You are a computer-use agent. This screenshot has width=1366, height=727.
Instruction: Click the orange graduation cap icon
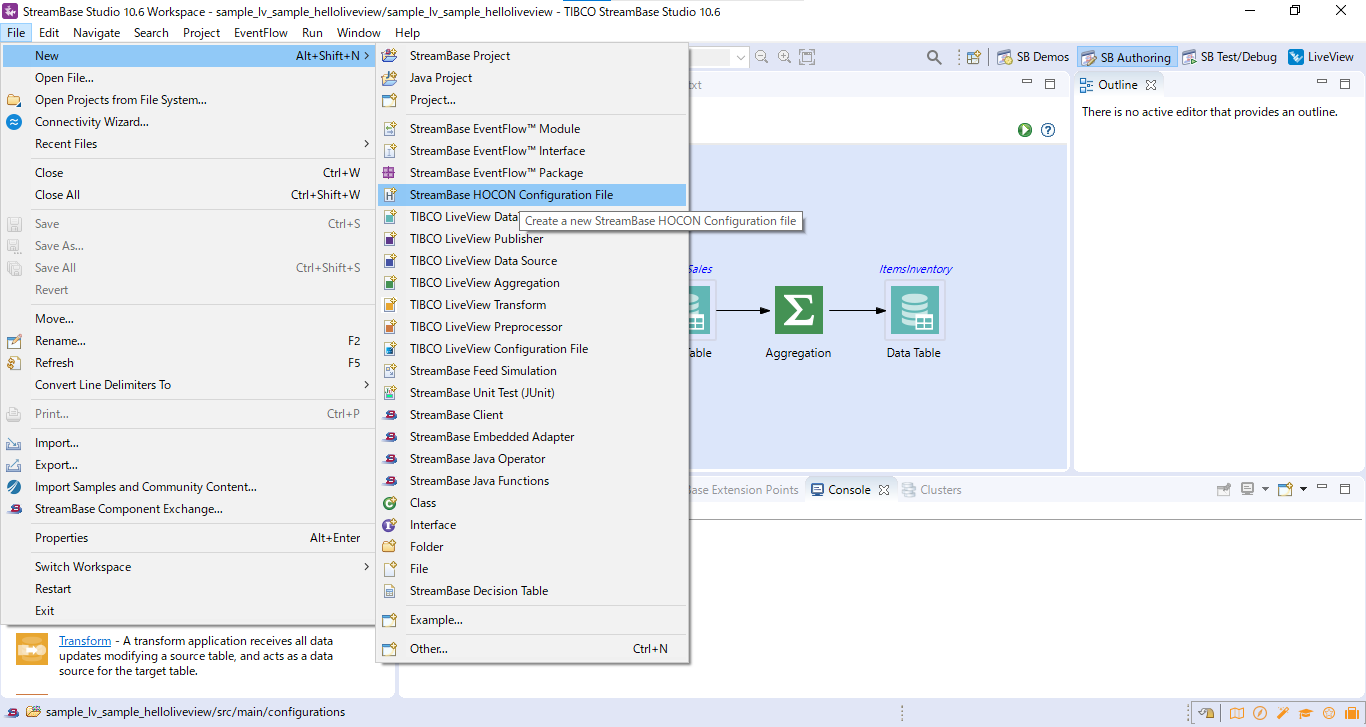tap(1306, 713)
